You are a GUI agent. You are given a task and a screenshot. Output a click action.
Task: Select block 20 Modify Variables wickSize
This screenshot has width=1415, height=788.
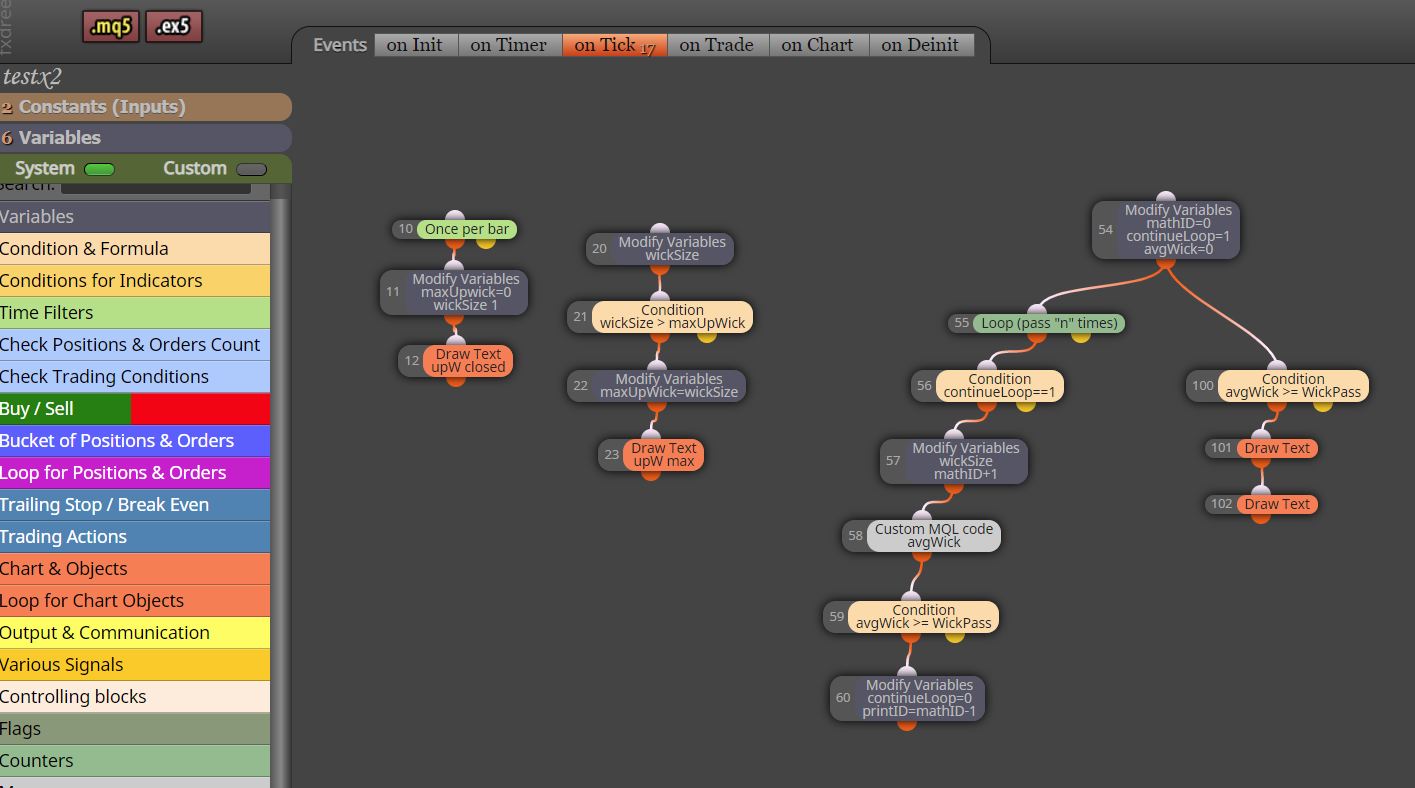point(660,249)
